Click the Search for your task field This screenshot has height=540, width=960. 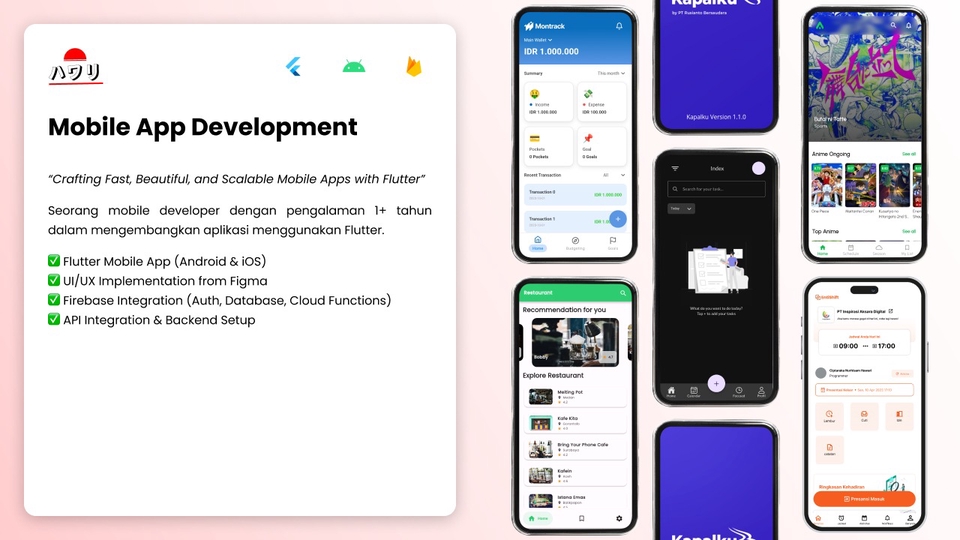[716, 189]
